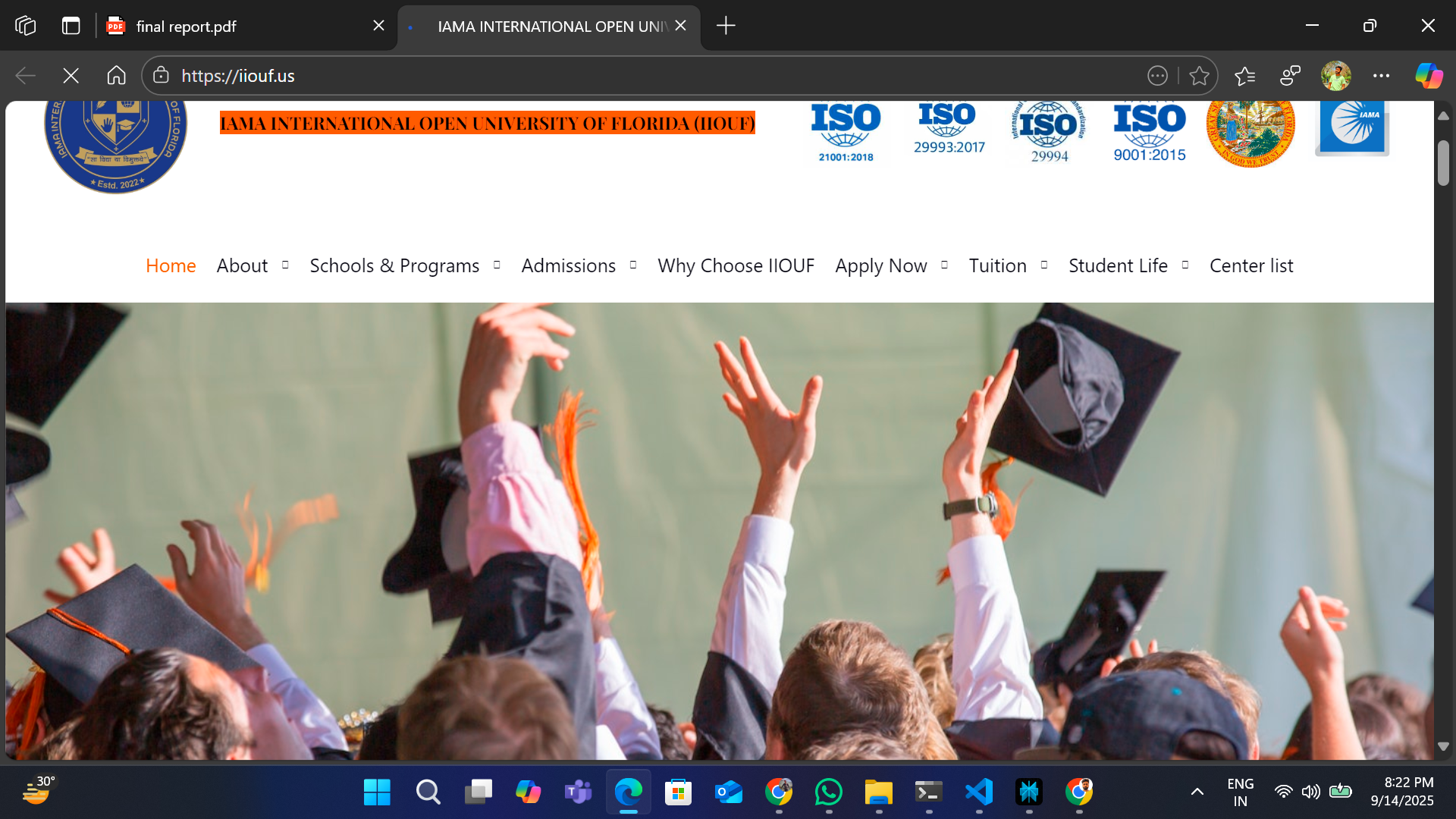Open the browser profile avatar
1456x819 pixels.
[1336, 75]
